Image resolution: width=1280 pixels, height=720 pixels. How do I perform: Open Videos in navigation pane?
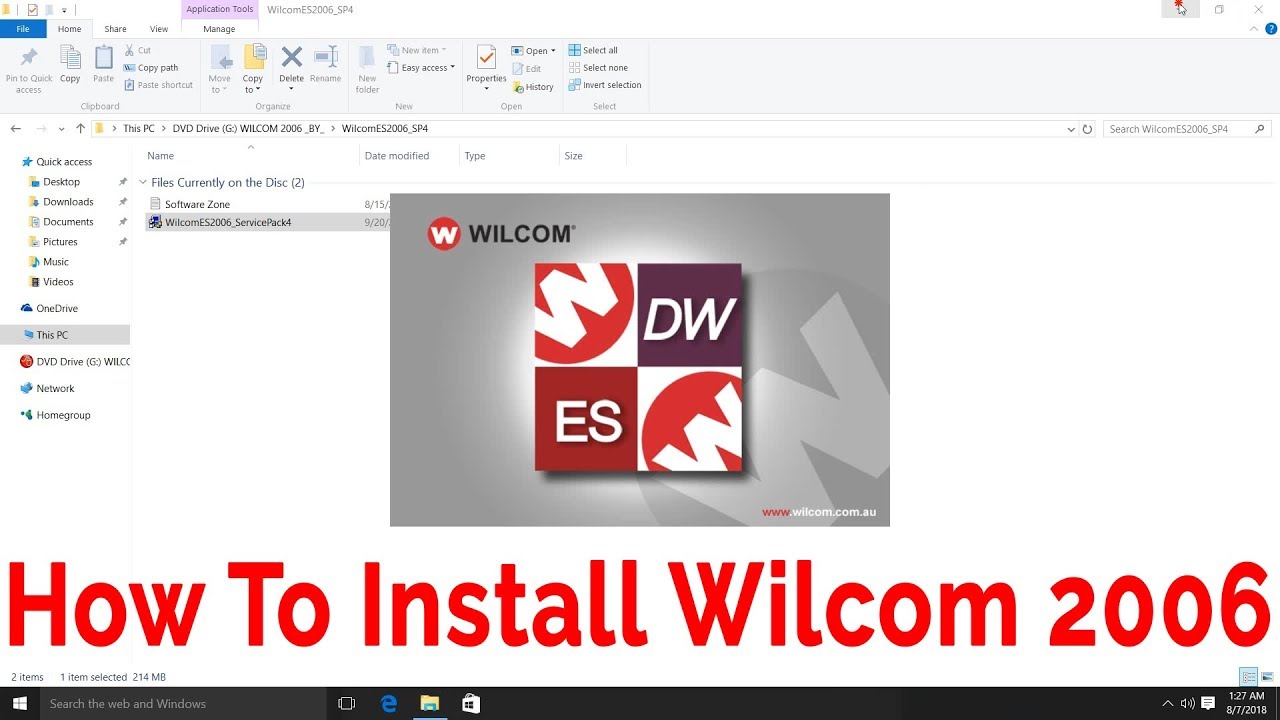pos(58,282)
